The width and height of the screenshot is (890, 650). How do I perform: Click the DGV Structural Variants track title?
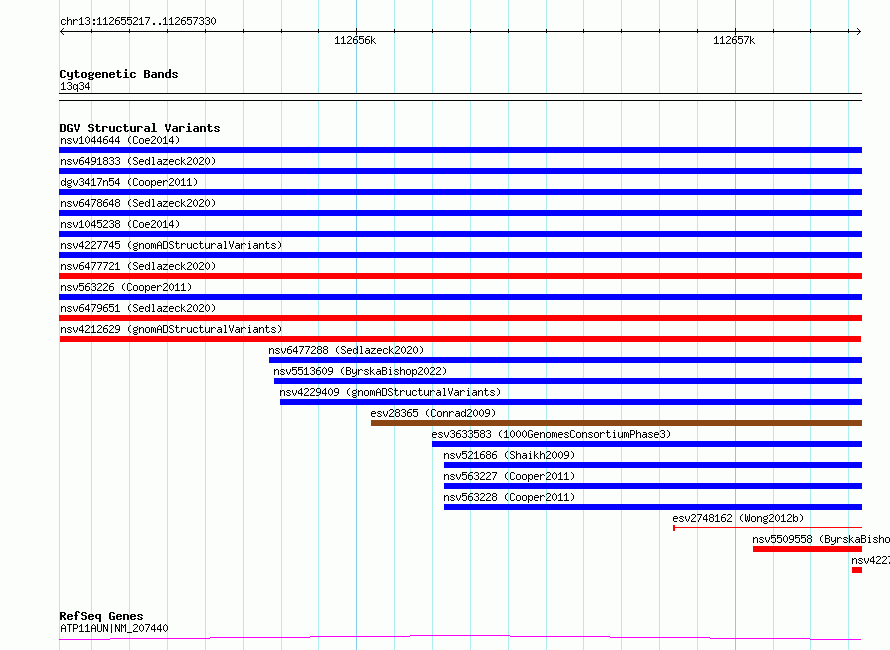[140, 128]
